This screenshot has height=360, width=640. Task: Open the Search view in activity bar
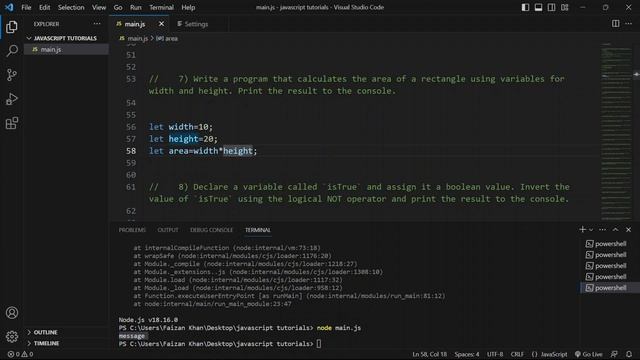click(x=12, y=51)
